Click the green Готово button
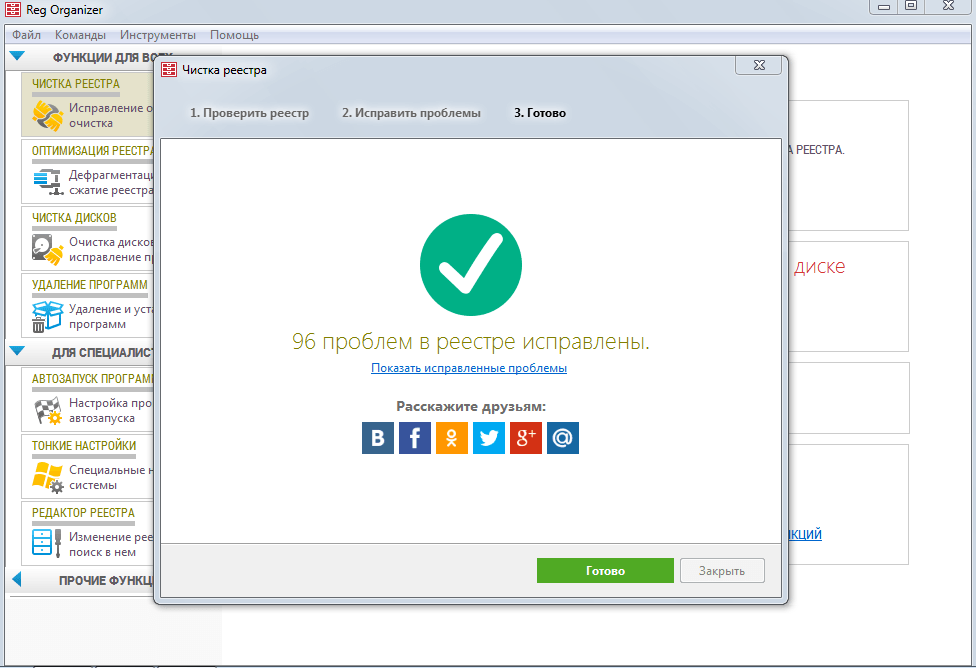 pyautogui.click(x=605, y=570)
